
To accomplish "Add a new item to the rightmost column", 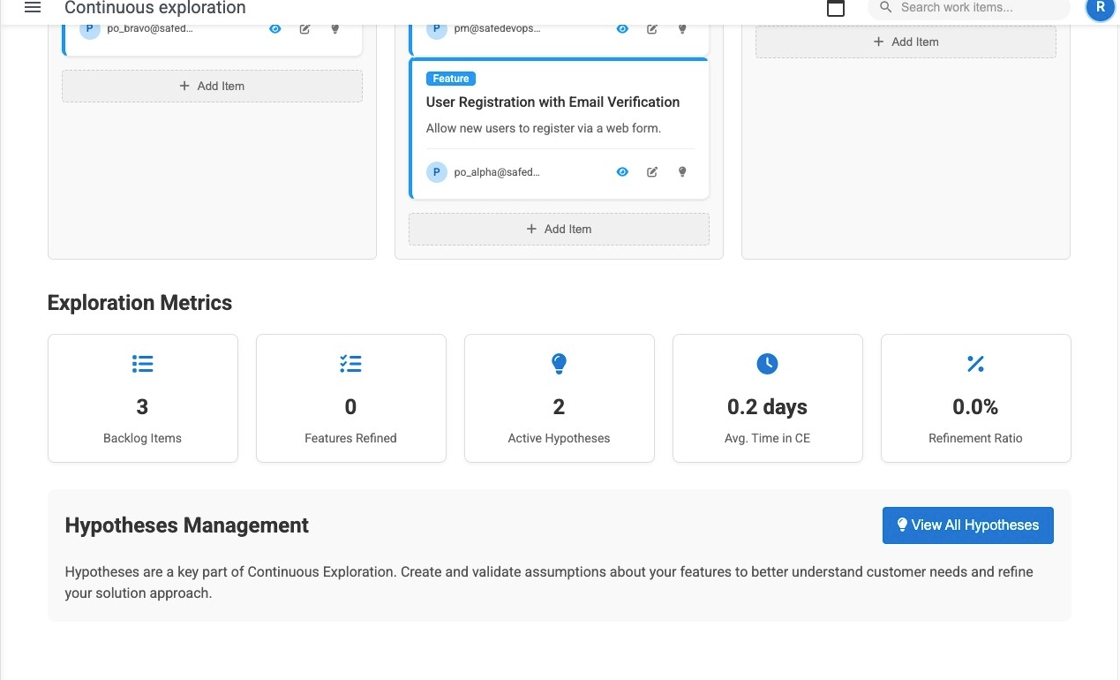I will [x=905, y=41].
